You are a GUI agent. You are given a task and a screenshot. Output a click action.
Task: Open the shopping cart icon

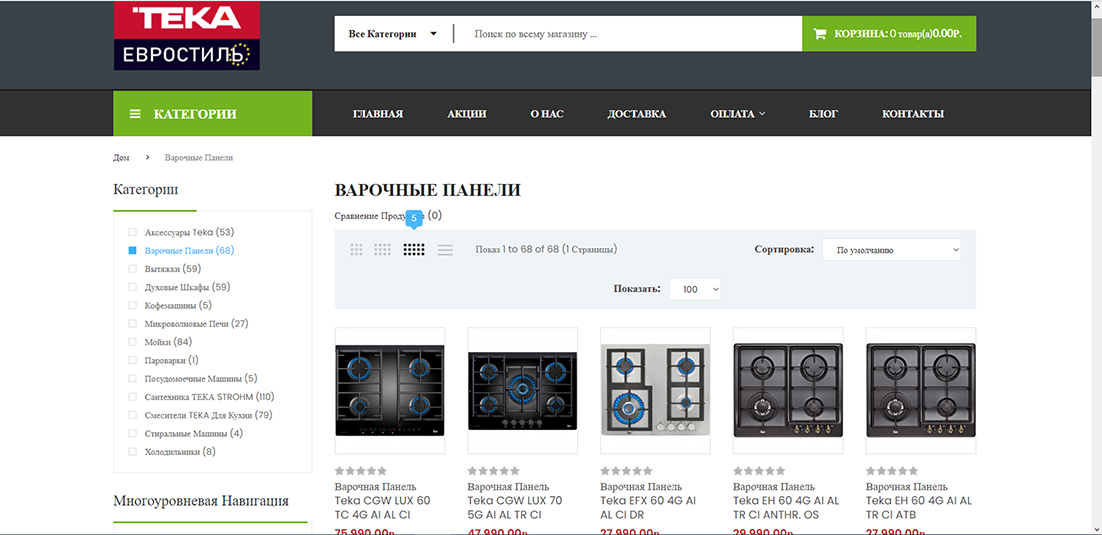click(x=819, y=34)
